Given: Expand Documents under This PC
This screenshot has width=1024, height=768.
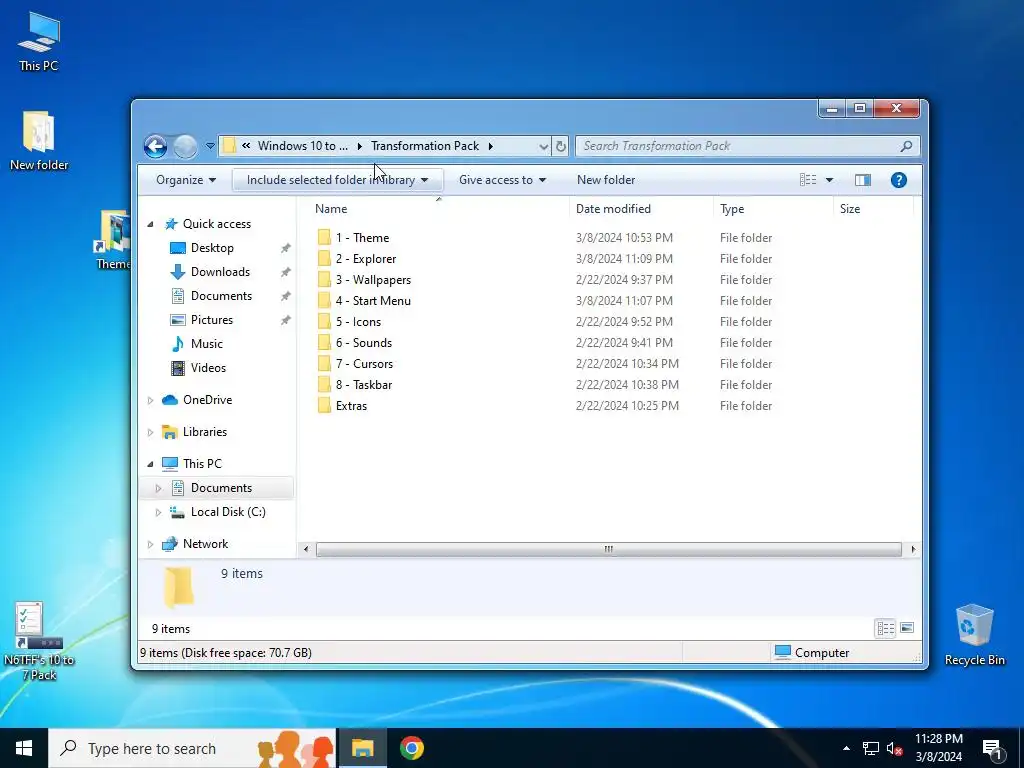Looking at the screenshot, I should tap(158, 488).
